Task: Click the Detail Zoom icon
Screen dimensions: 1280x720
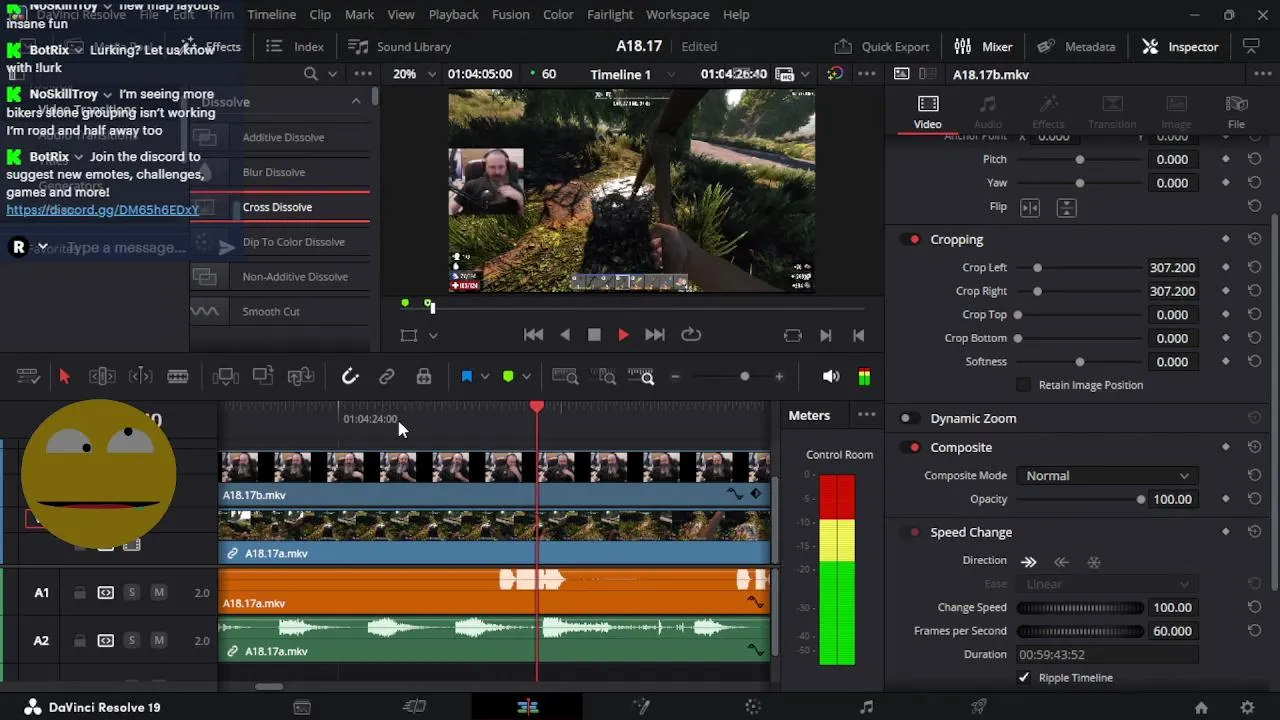Action: coord(605,376)
